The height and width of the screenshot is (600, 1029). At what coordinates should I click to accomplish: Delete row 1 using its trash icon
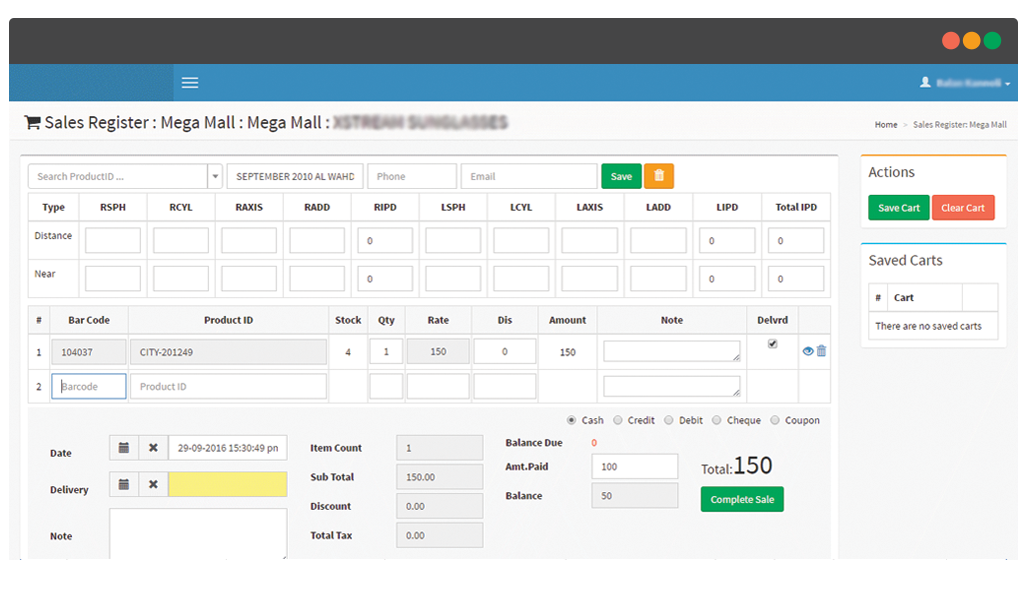[822, 351]
